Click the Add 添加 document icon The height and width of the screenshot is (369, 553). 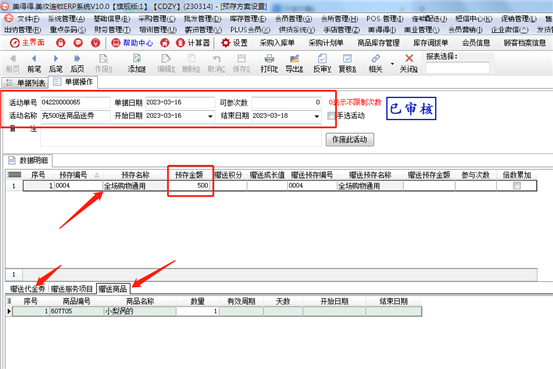click(136, 59)
